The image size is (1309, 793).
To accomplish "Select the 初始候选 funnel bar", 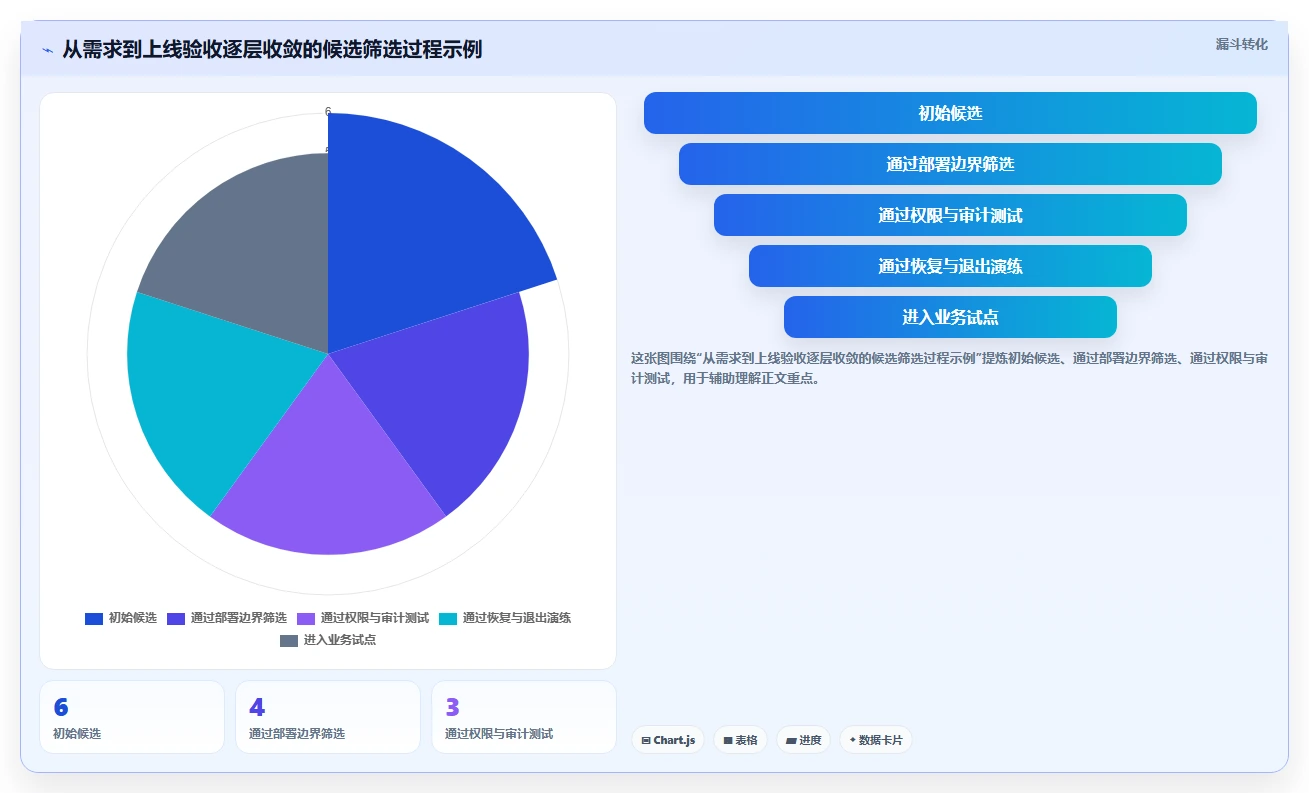I will coord(950,113).
